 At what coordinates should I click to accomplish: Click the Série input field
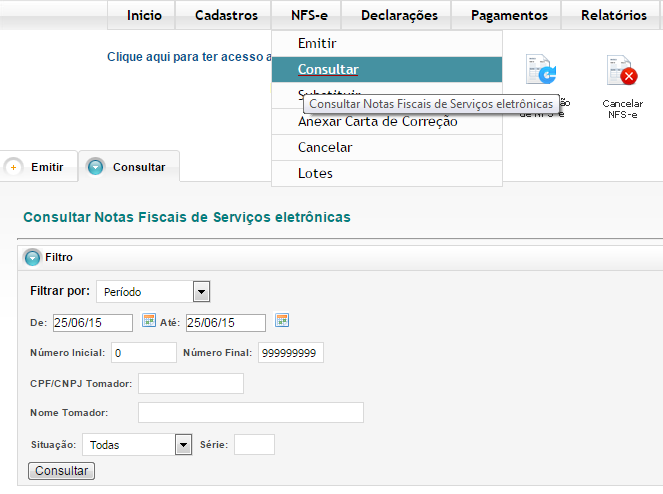coord(255,445)
